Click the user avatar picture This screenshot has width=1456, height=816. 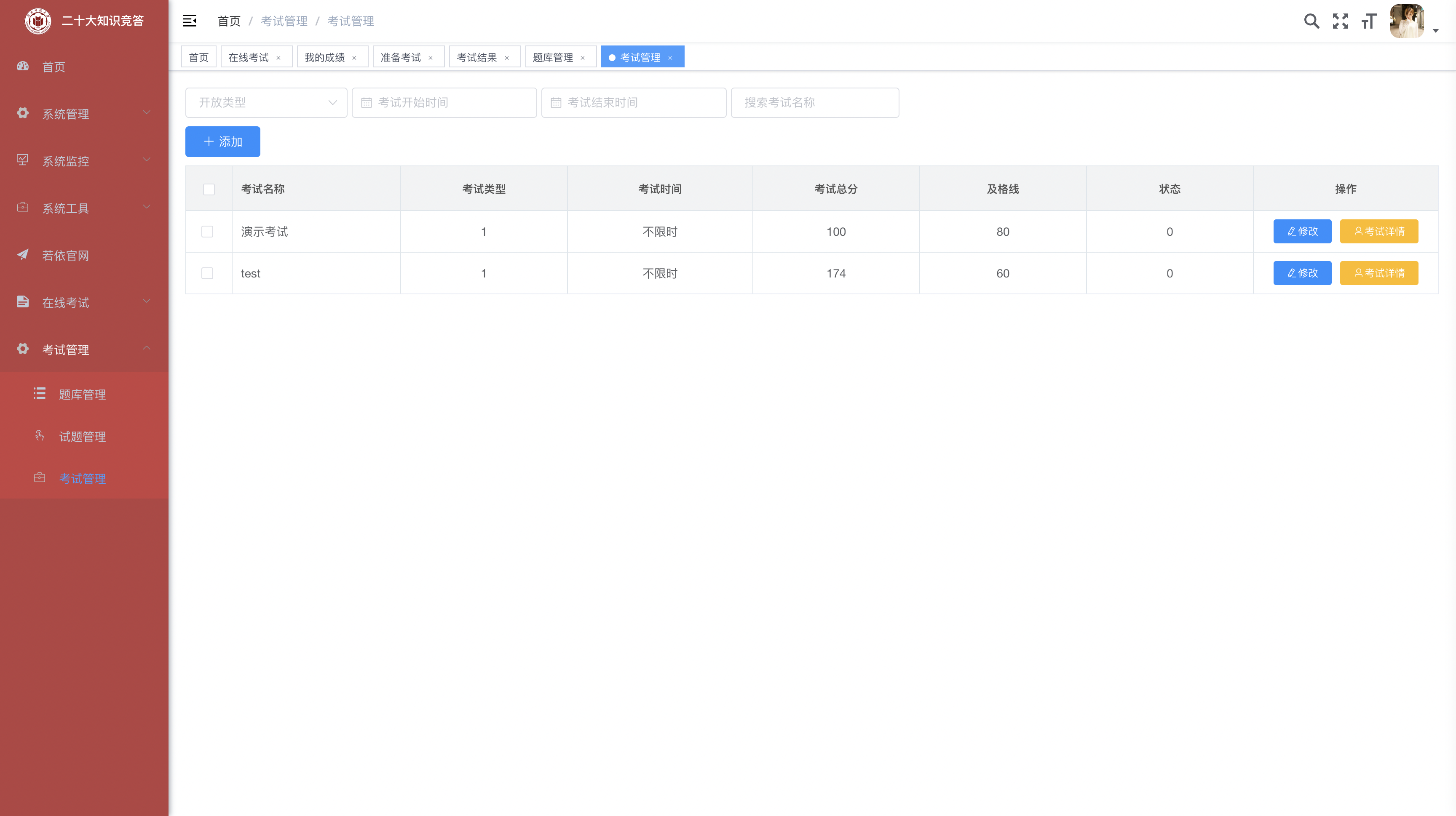click(x=1406, y=21)
